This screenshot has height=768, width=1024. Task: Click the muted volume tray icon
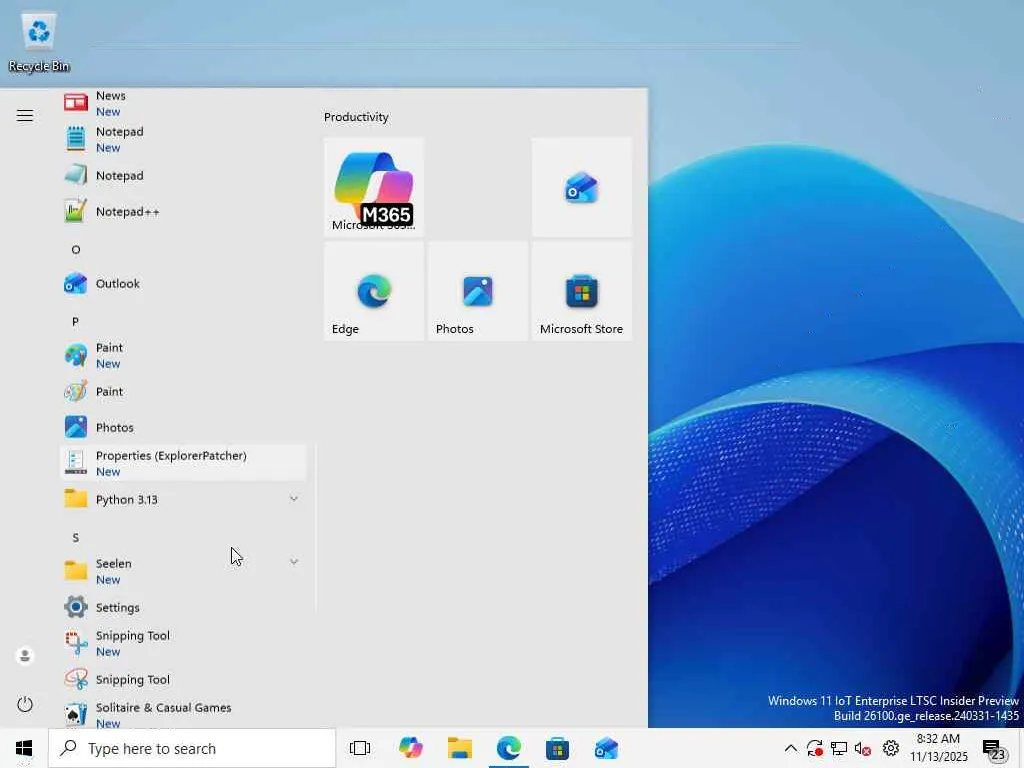(x=863, y=748)
